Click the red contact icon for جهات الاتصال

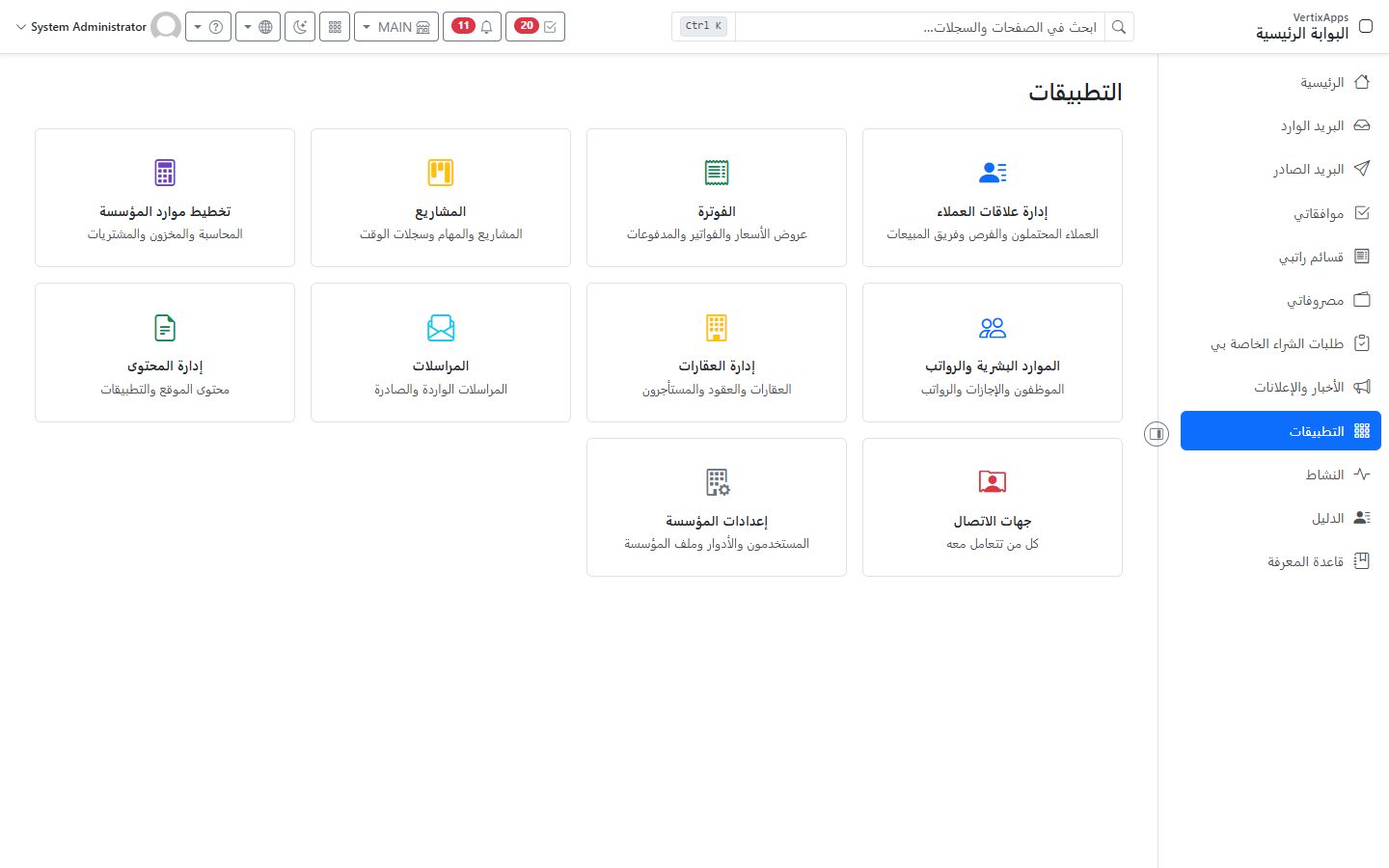point(993,482)
